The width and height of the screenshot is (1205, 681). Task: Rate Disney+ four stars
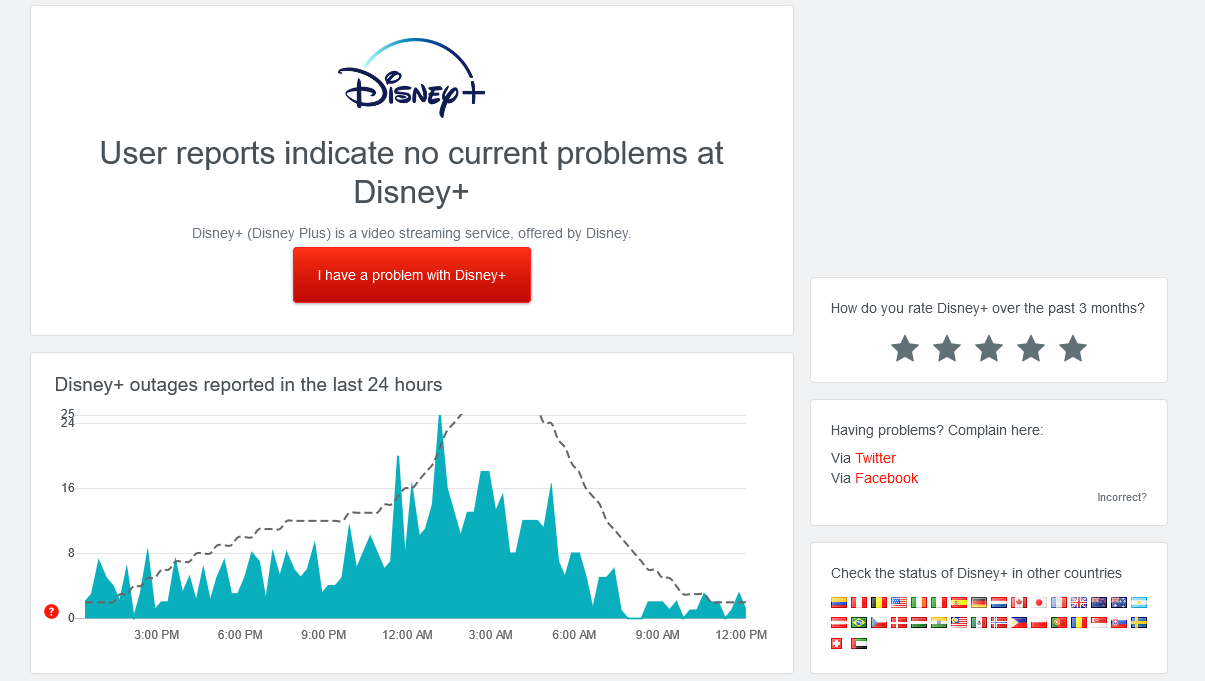point(1031,349)
